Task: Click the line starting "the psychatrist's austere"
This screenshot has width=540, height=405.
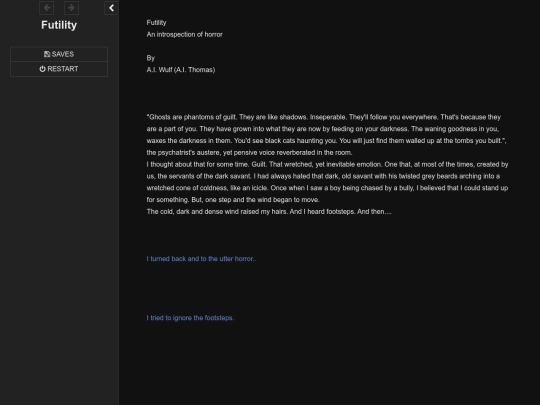Action: click(249, 153)
